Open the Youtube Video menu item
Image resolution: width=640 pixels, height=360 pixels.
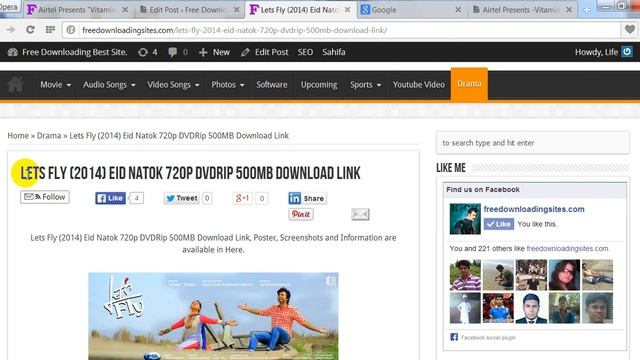[418, 84]
